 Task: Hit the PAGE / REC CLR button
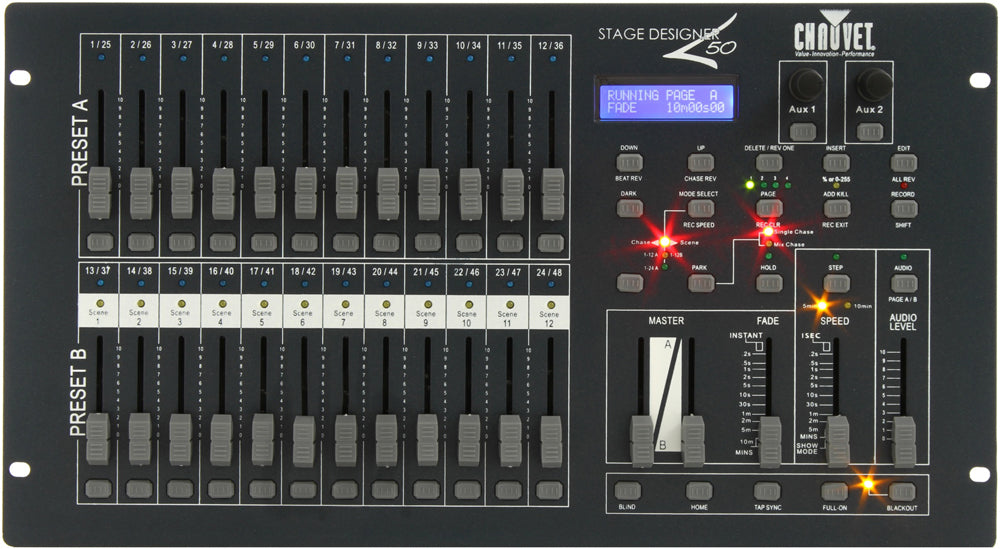pyautogui.click(x=769, y=209)
